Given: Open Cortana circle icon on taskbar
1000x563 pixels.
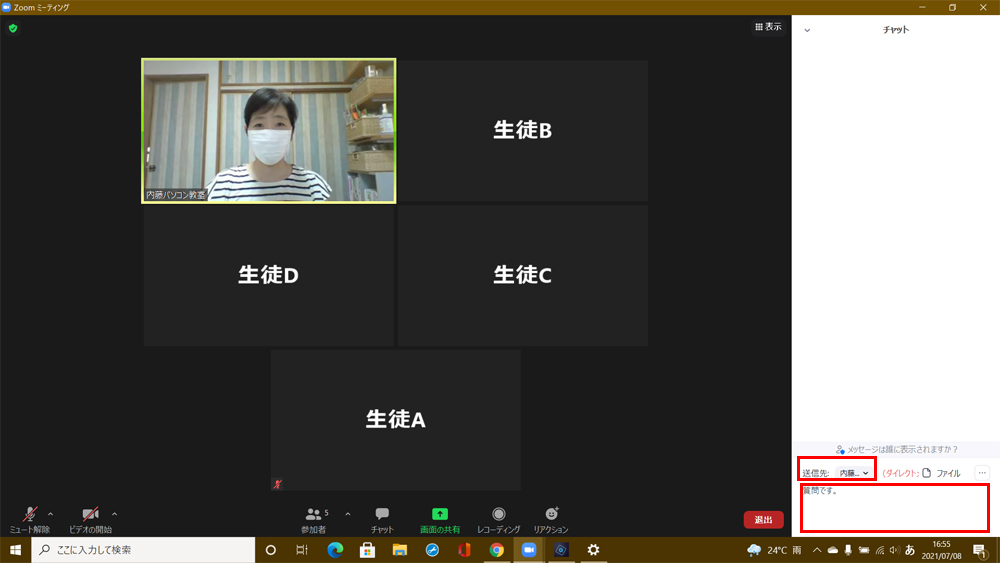Looking at the screenshot, I should click(x=270, y=550).
